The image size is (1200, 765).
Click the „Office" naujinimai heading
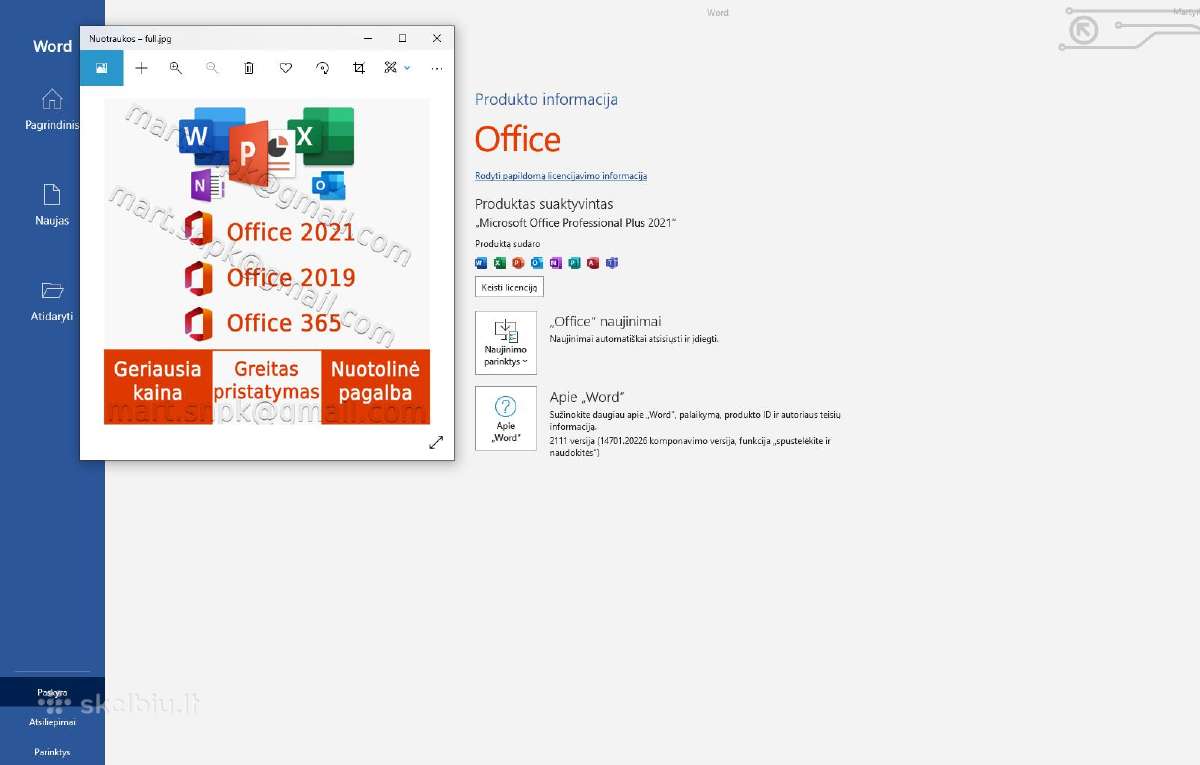point(606,322)
